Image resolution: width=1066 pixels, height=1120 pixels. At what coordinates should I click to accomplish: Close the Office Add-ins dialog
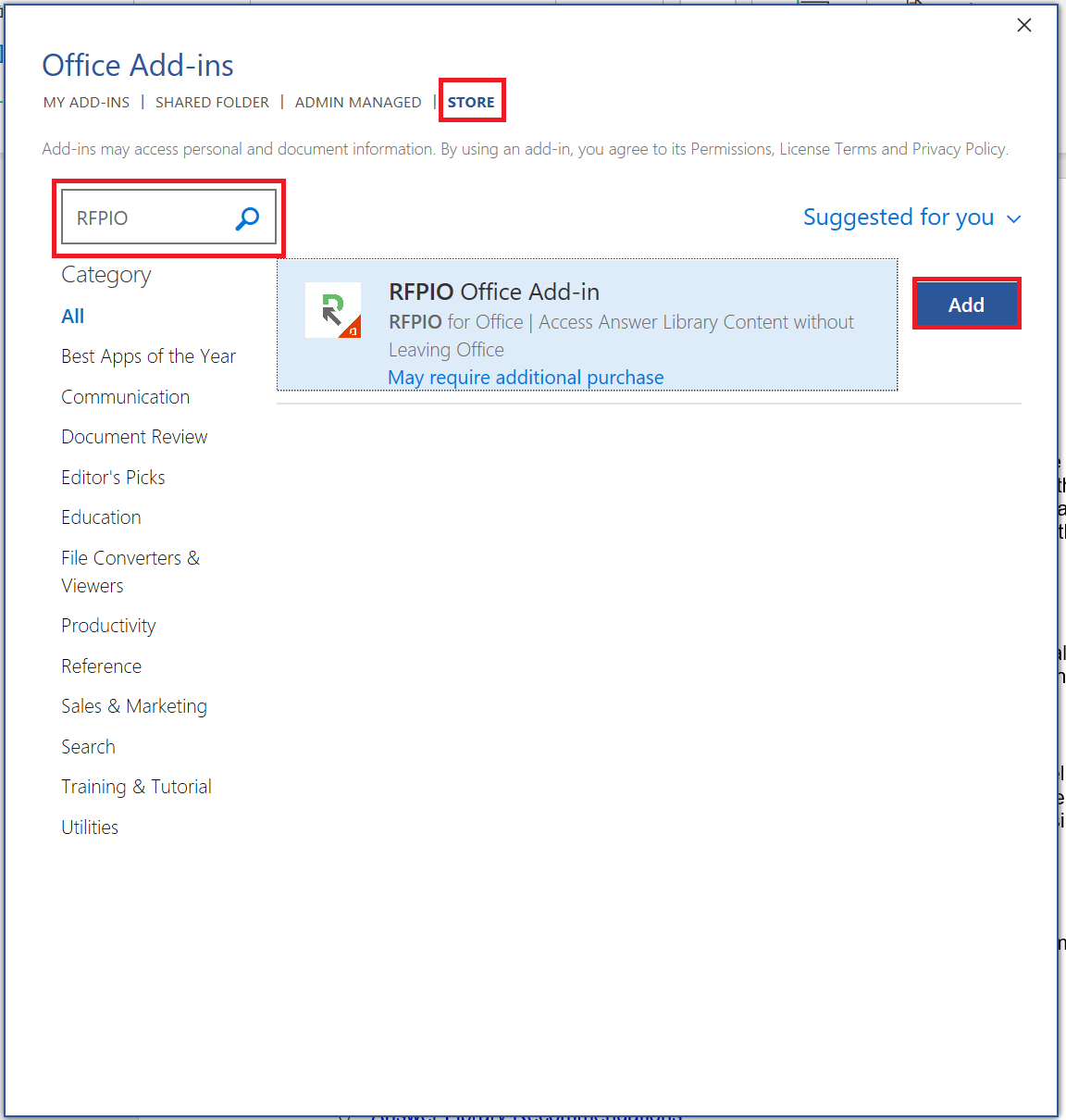coord(1024,25)
